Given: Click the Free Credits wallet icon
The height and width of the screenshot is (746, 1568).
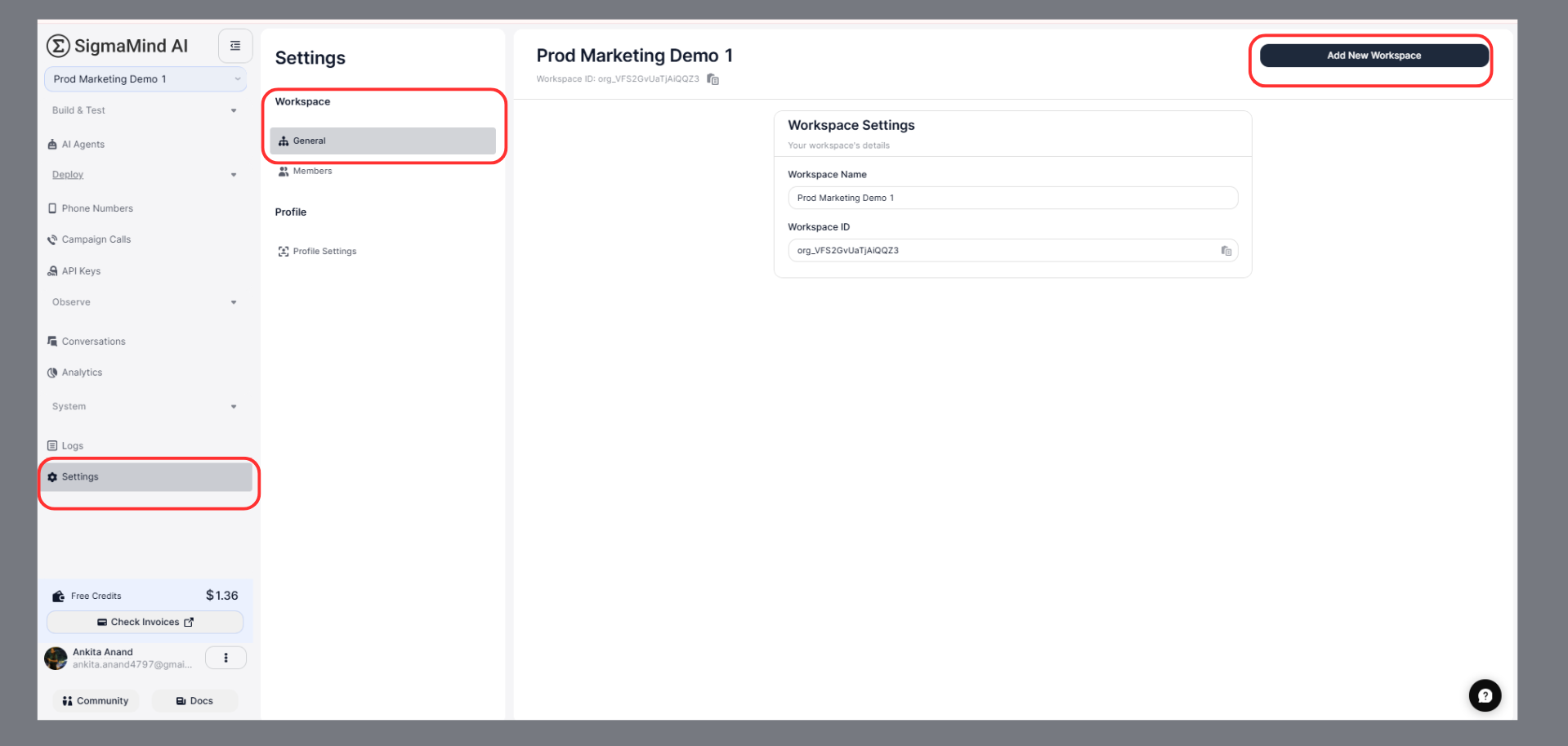Looking at the screenshot, I should pyautogui.click(x=58, y=596).
